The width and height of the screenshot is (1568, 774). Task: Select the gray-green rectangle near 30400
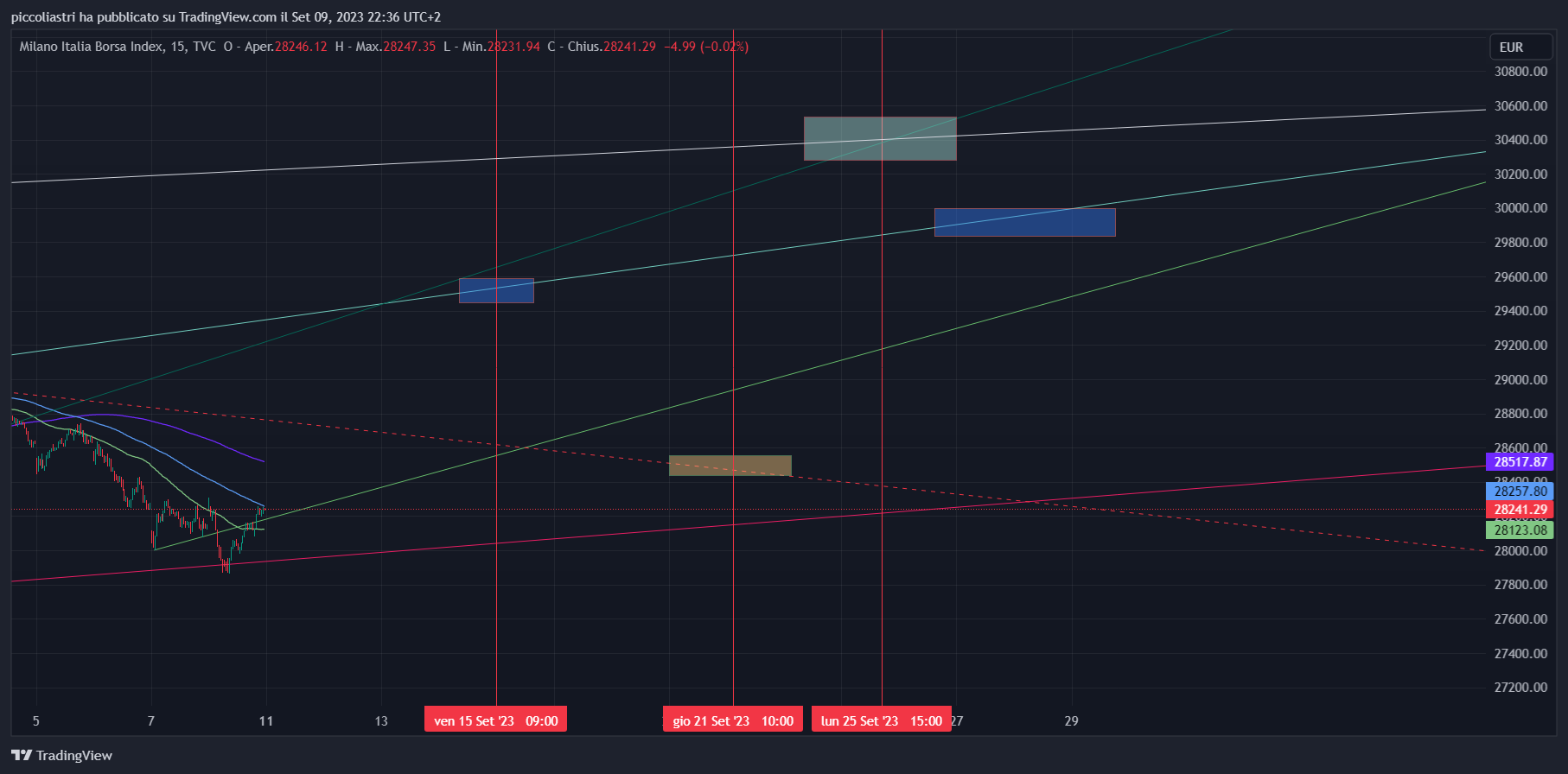click(x=880, y=139)
